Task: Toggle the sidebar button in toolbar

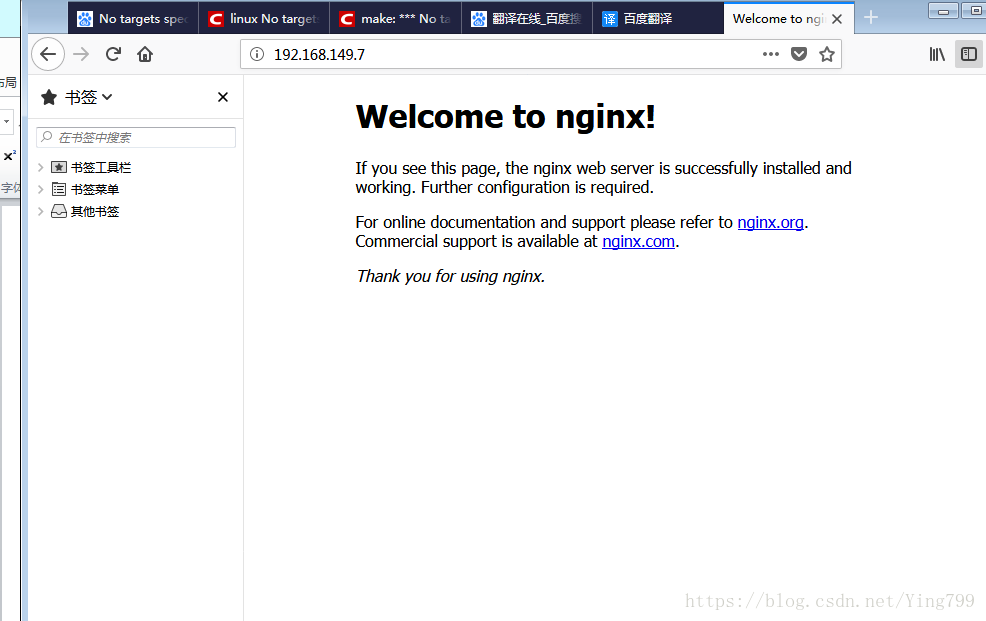Action: coord(969,55)
